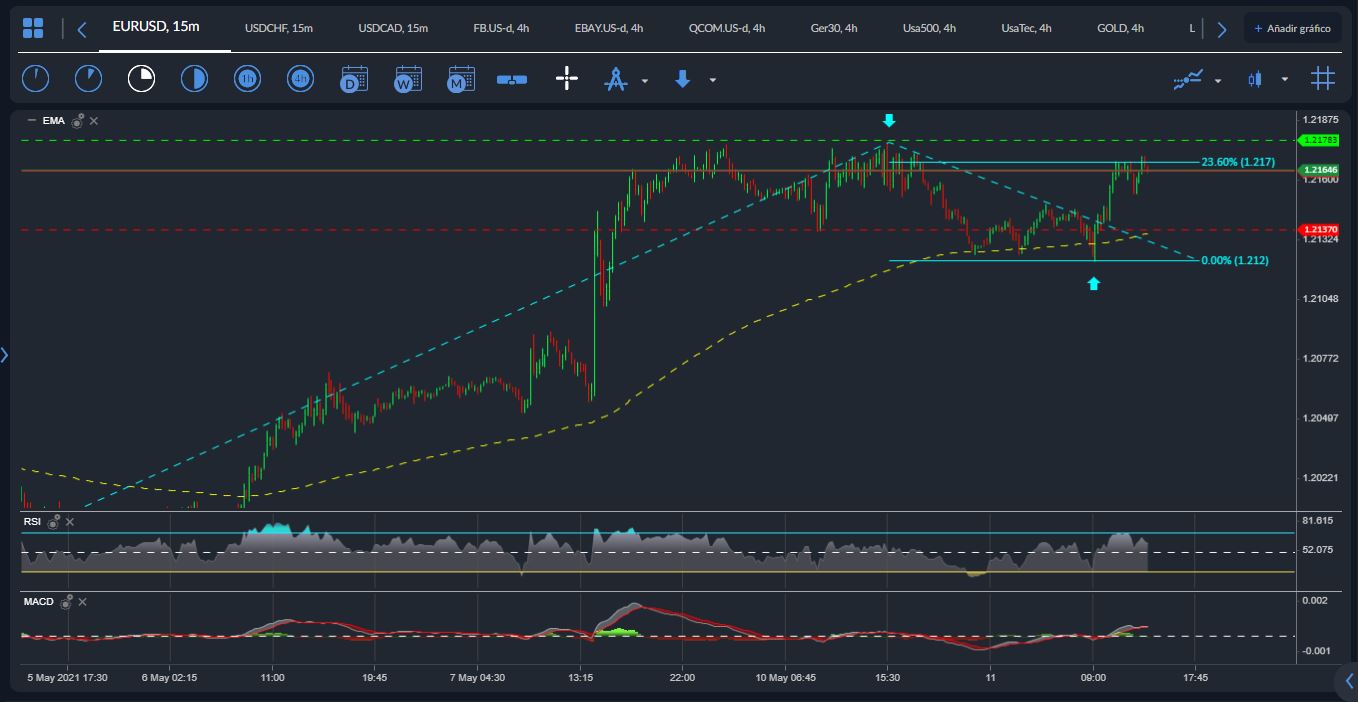The width and height of the screenshot is (1358, 702).
Task: Select the 1-minute timeframe clock icon
Action: (x=35, y=79)
